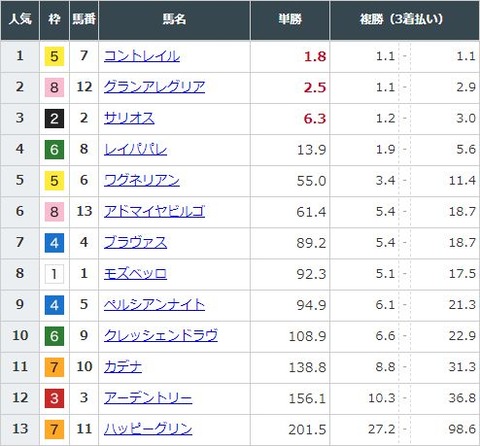Click コントレイル's 1.8 win odds
Viewport: 480px width, 446px height.
tap(315, 56)
